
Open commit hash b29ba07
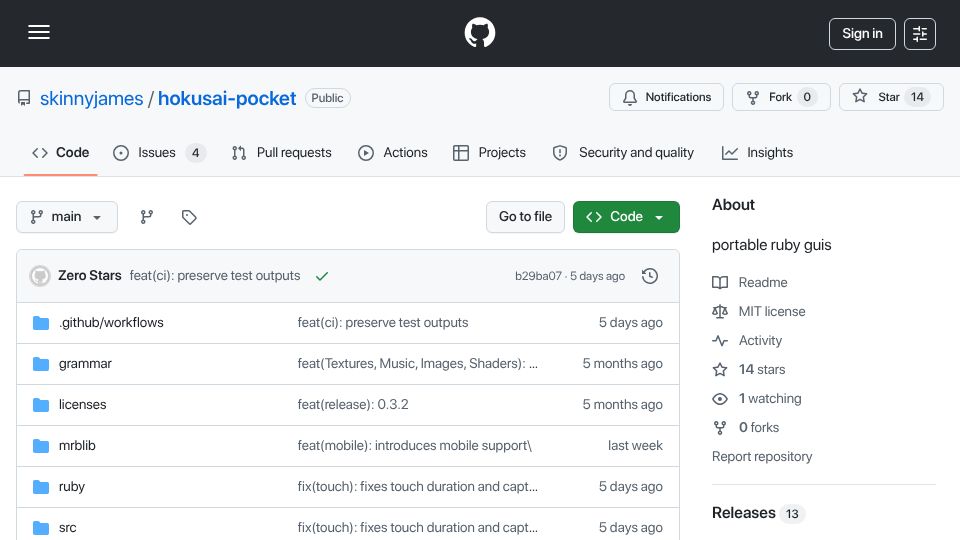(x=538, y=276)
